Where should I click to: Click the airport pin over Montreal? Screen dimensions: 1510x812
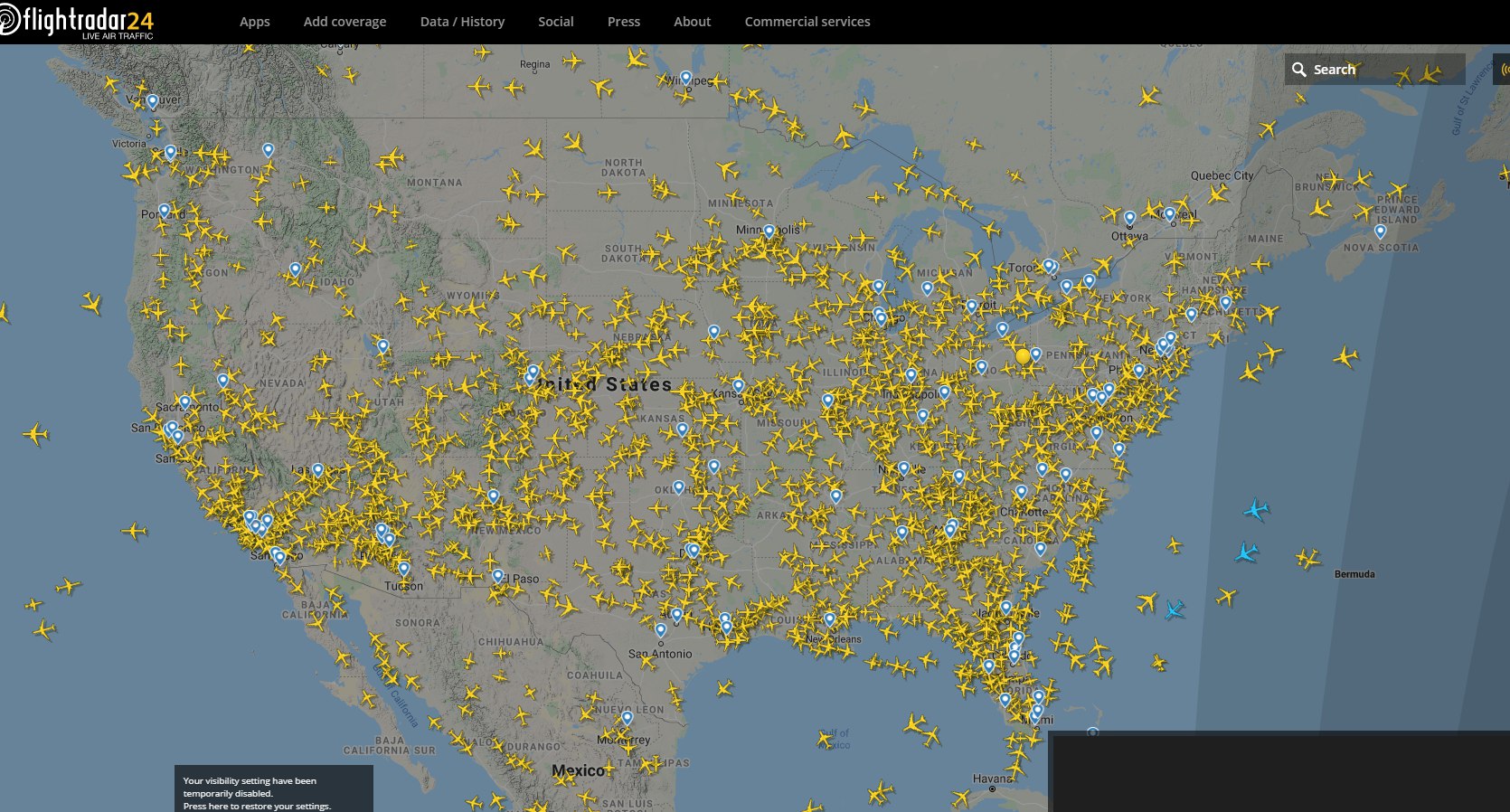tap(1169, 215)
